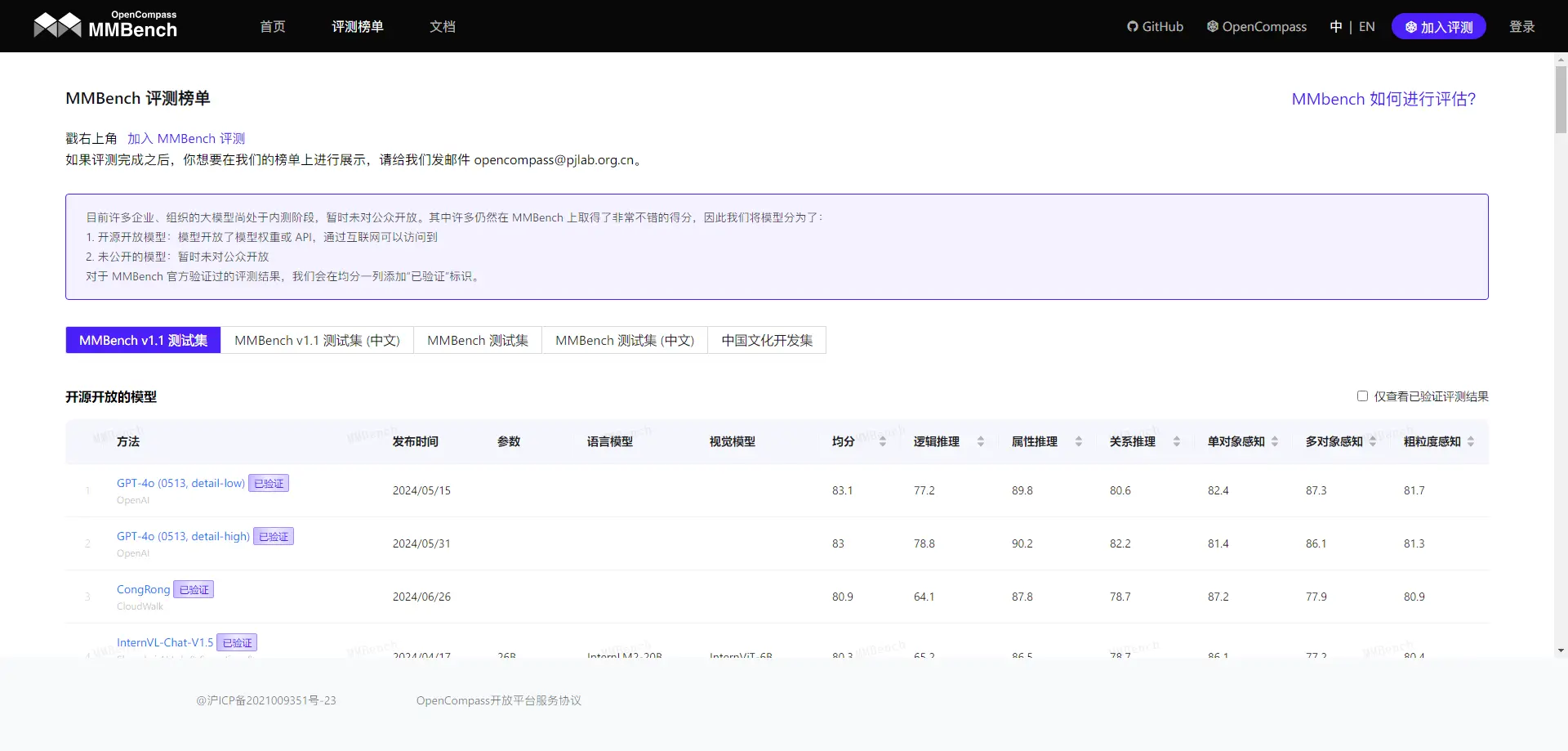Sort by 多对象感知 column arrows
This screenshot has width=1568, height=751.
pyautogui.click(x=1373, y=441)
